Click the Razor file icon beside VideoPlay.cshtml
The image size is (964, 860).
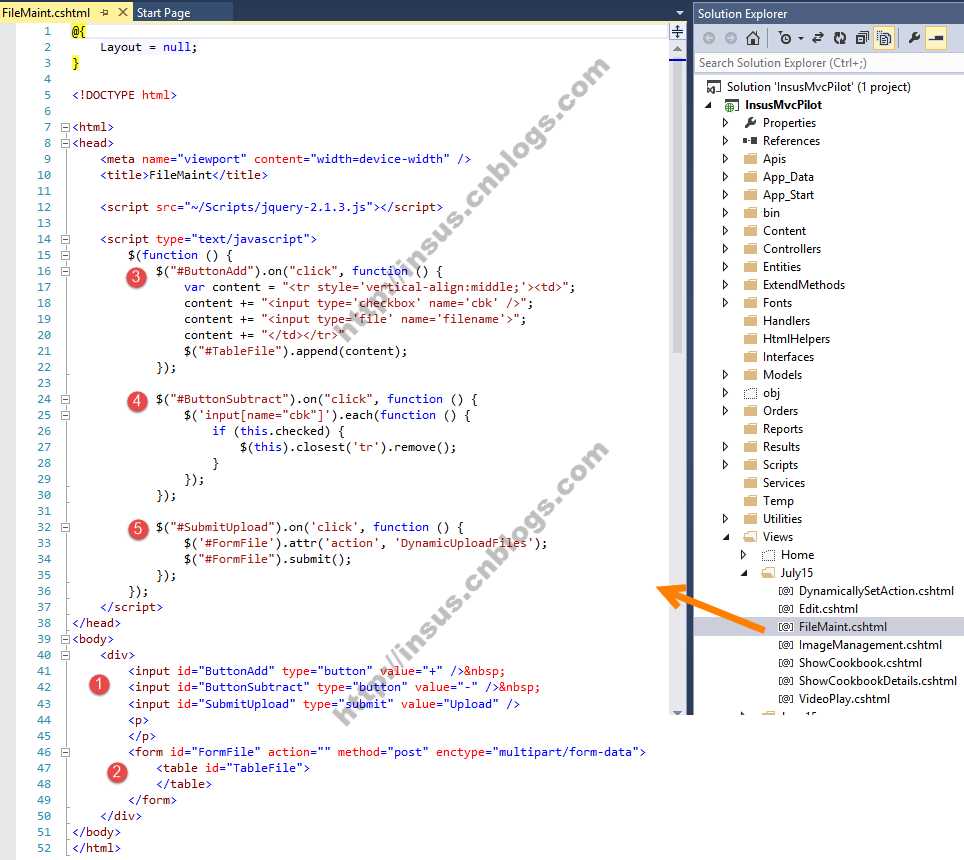click(x=785, y=699)
